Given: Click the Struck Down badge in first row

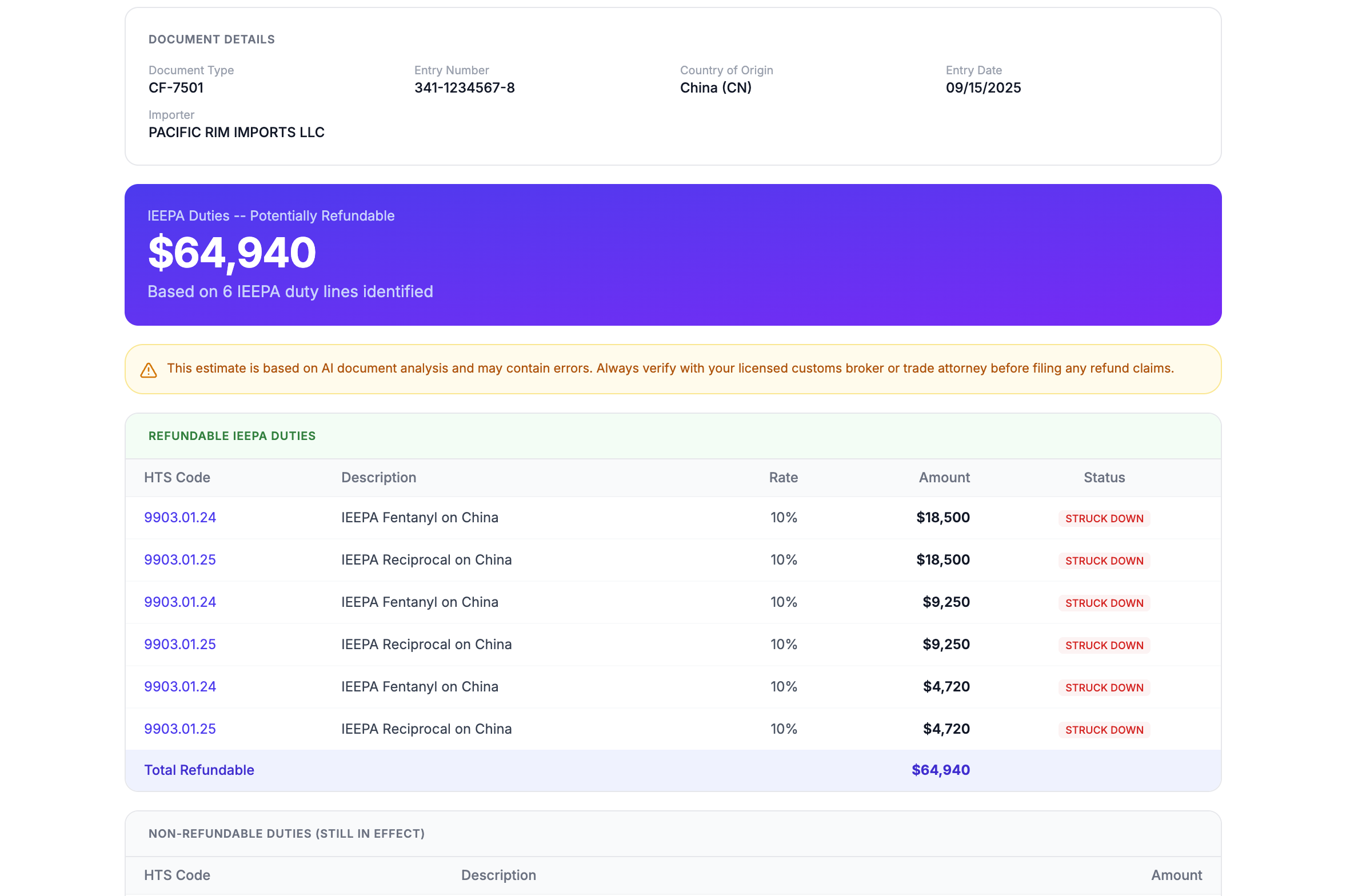Looking at the screenshot, I should [x=1104, y=518].
